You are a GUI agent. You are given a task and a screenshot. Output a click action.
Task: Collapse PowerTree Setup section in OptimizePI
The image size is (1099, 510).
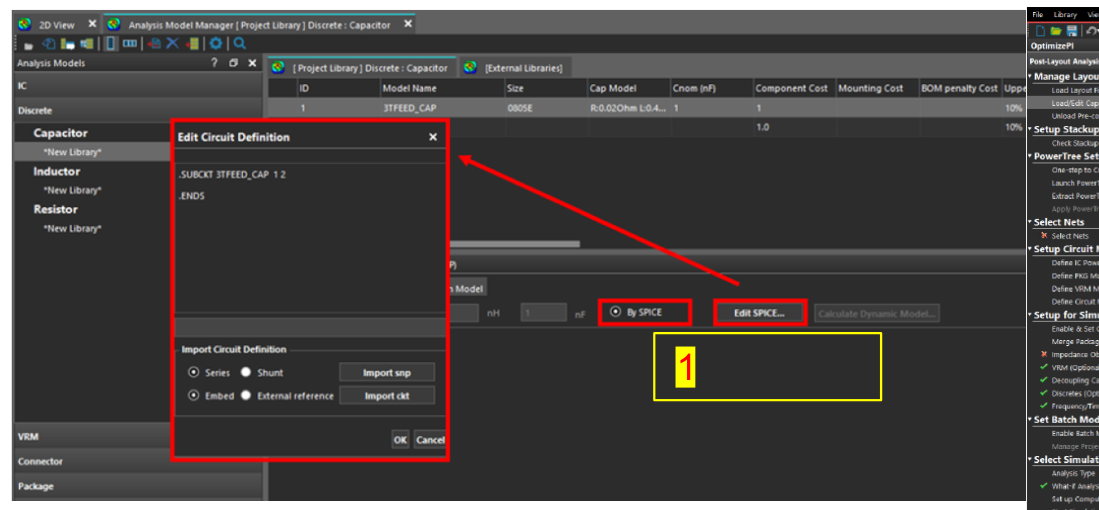tap(1030, 156)
